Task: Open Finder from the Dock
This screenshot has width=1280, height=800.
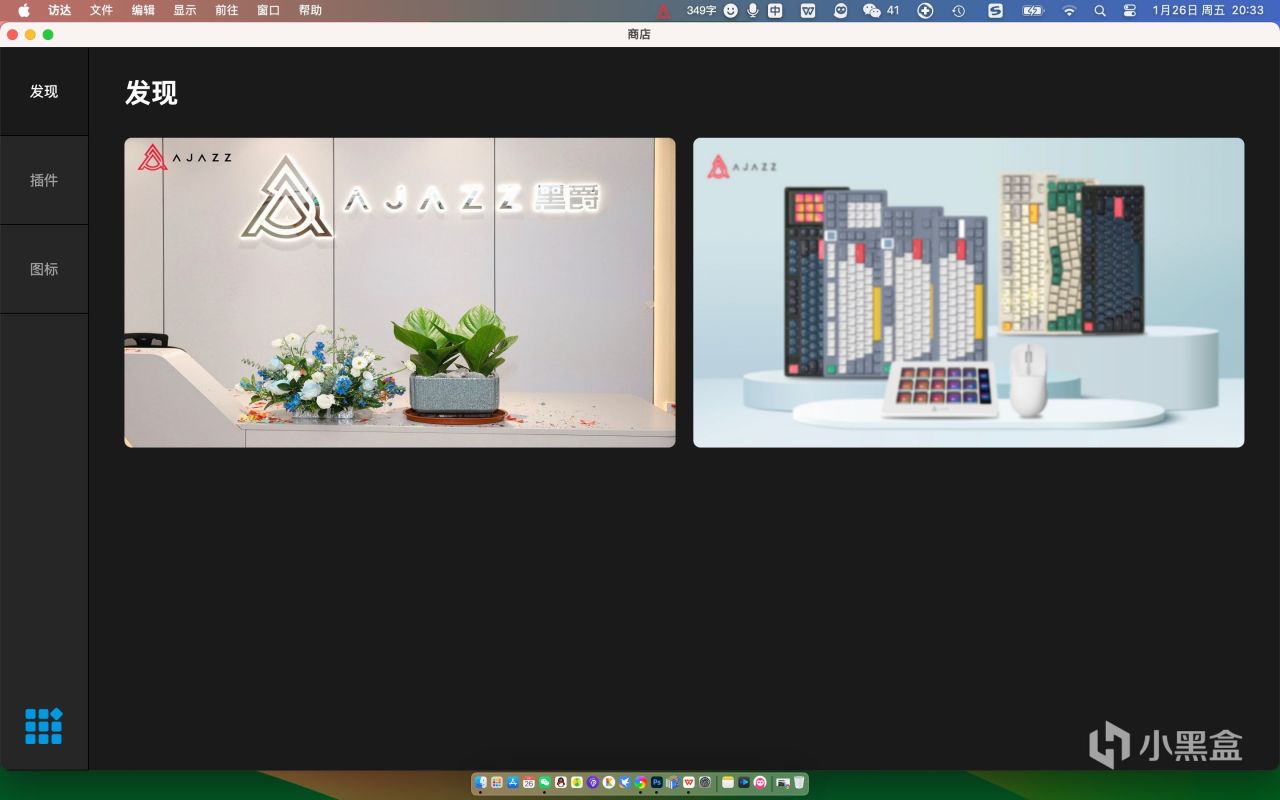Action: pyautogui.click(x=481, y=782)
